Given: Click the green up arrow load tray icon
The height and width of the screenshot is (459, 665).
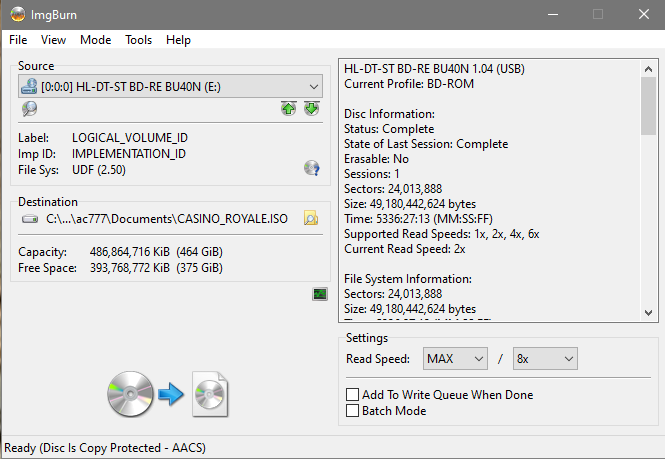Looking at the screenshot, I should point(289,109).
